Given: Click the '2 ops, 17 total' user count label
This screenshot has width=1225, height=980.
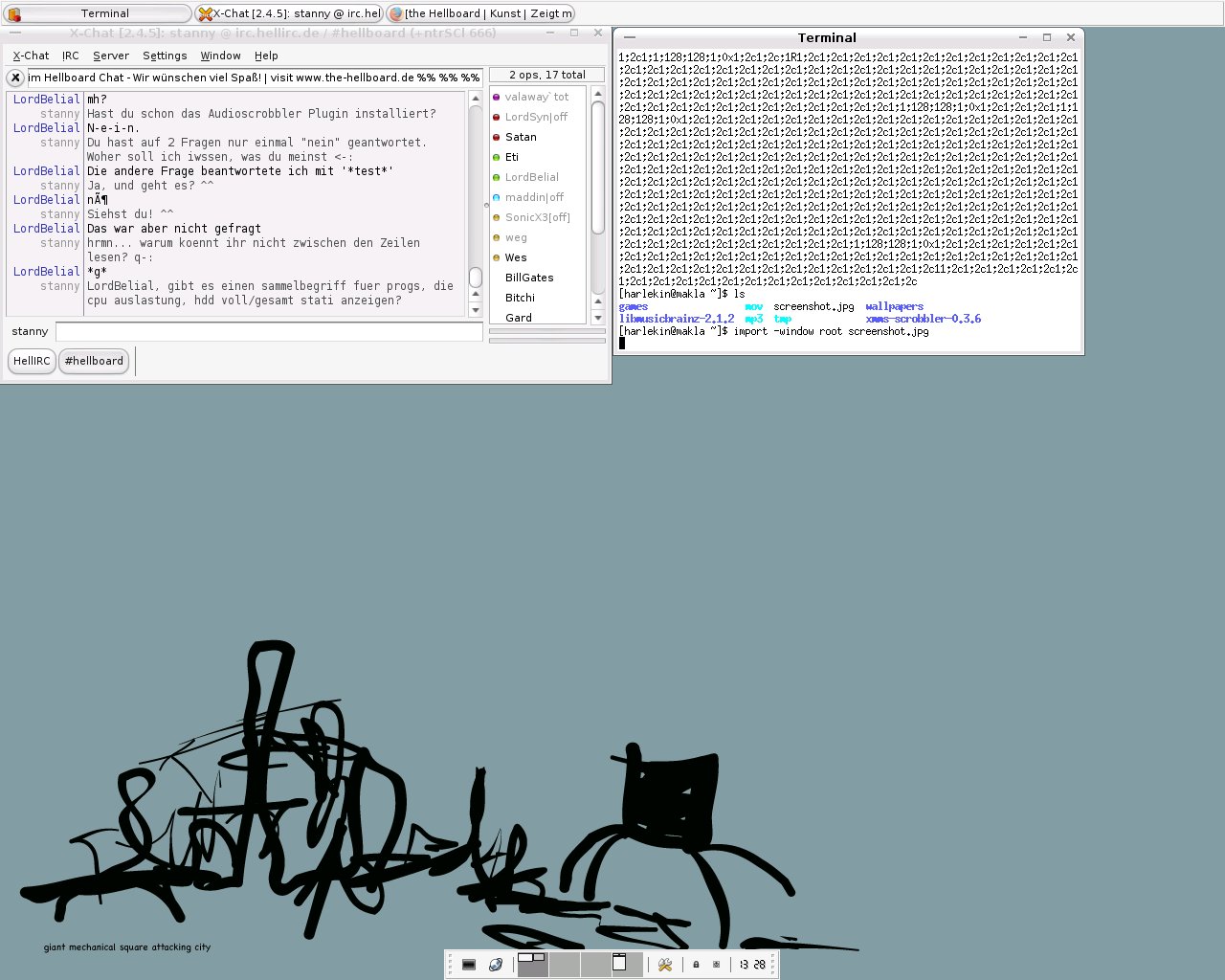Looking at the screenshot, I should 547,75.
